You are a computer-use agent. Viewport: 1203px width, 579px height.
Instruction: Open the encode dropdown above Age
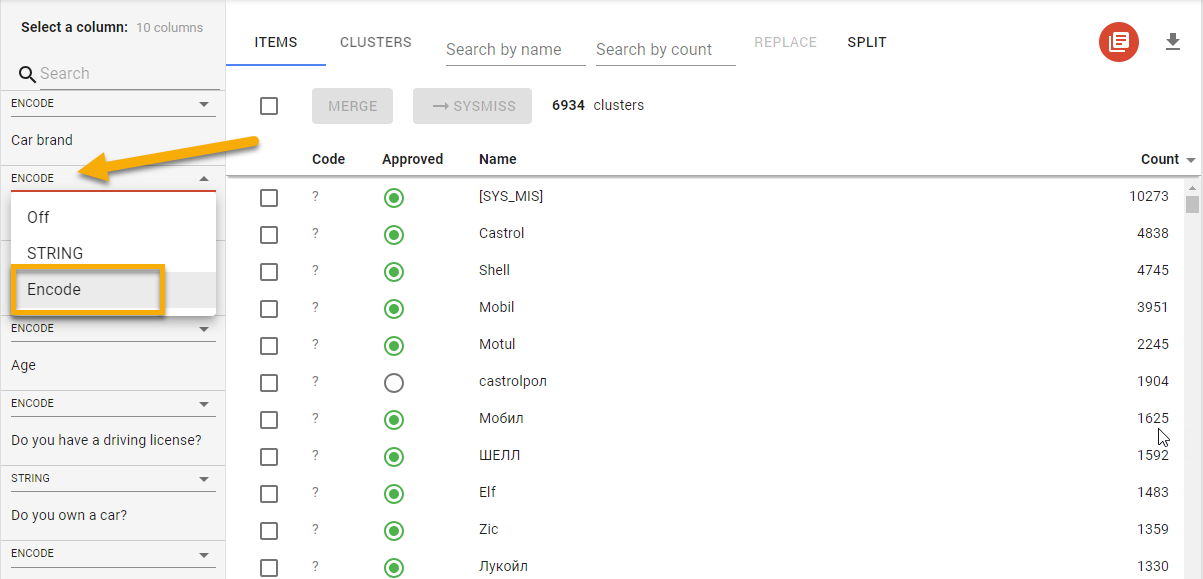(x=113, y=329)
